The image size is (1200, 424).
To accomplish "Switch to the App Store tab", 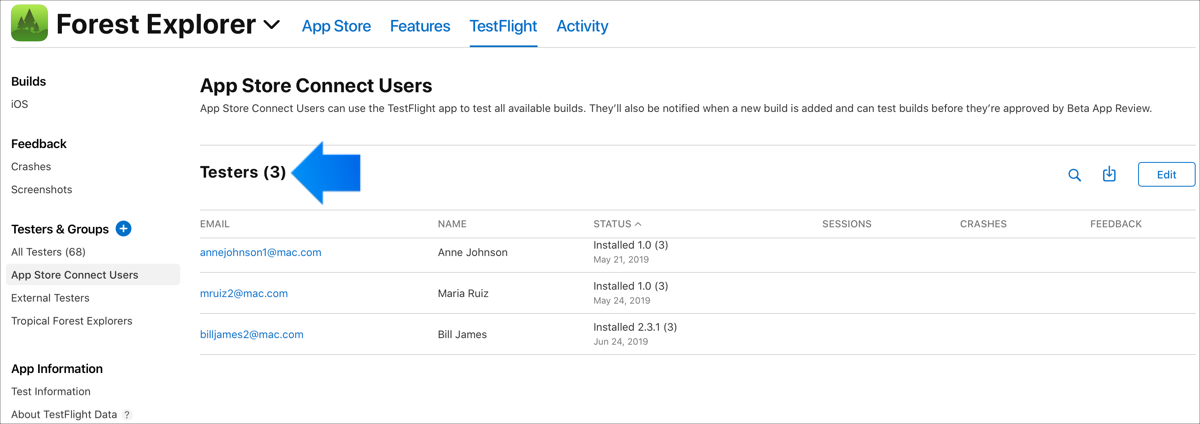I will point(336,27).
